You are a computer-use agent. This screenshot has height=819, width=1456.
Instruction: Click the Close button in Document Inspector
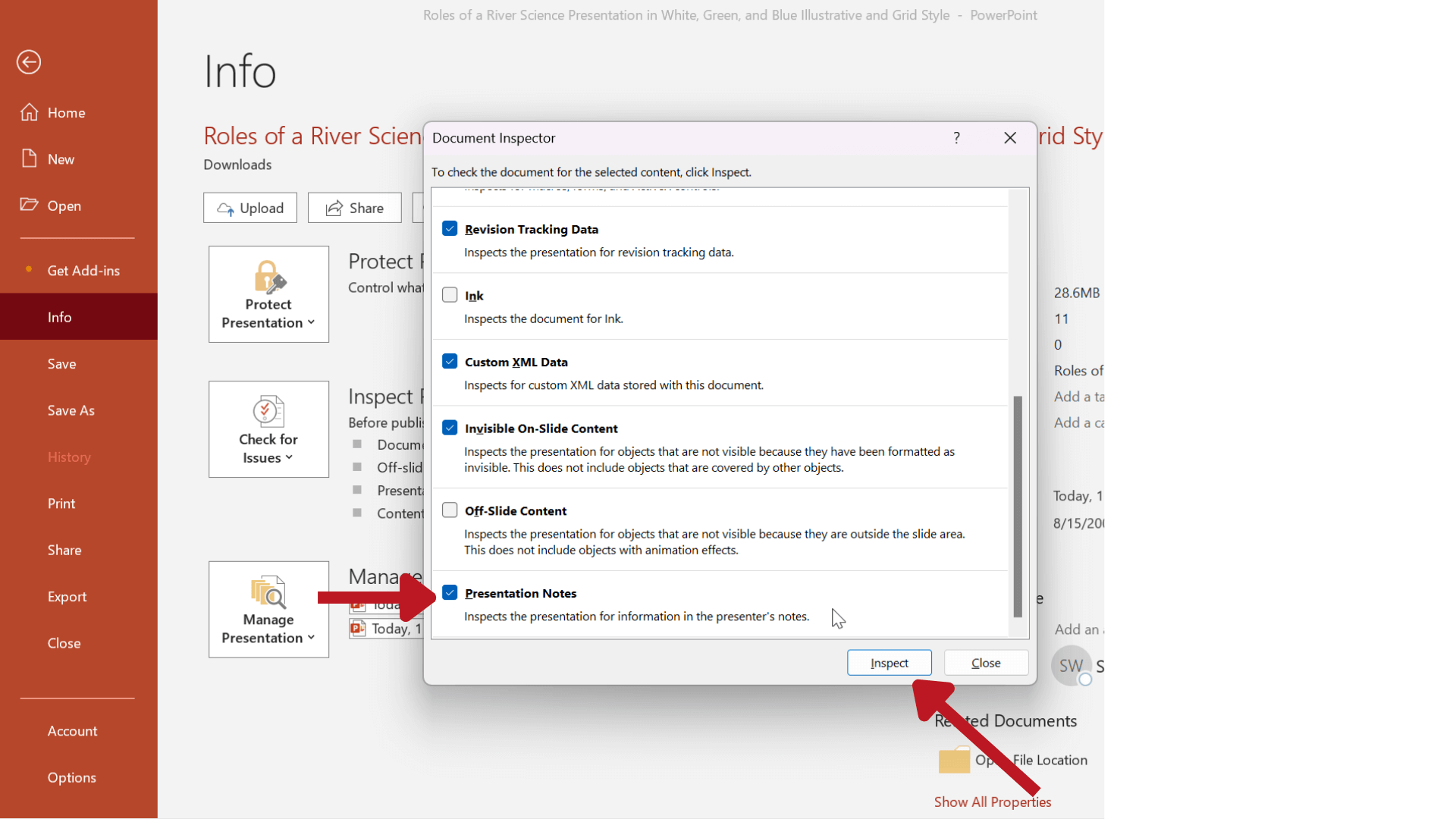pos(986,662)
